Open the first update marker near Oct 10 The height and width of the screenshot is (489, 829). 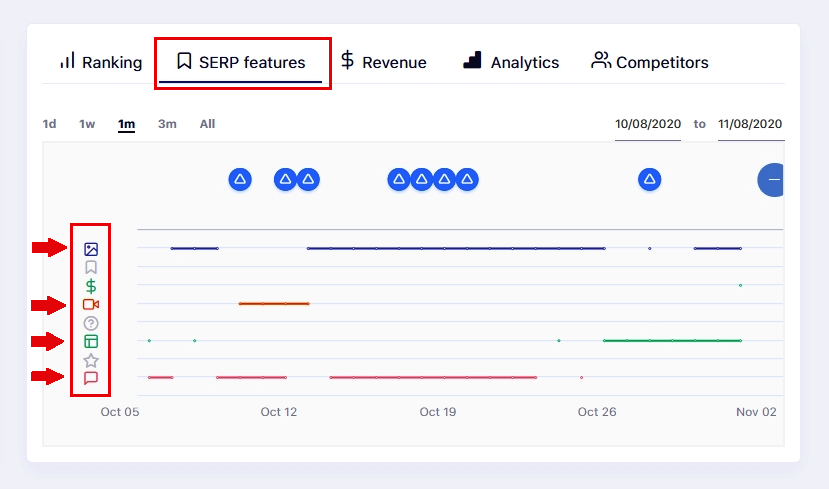(240, 180)
